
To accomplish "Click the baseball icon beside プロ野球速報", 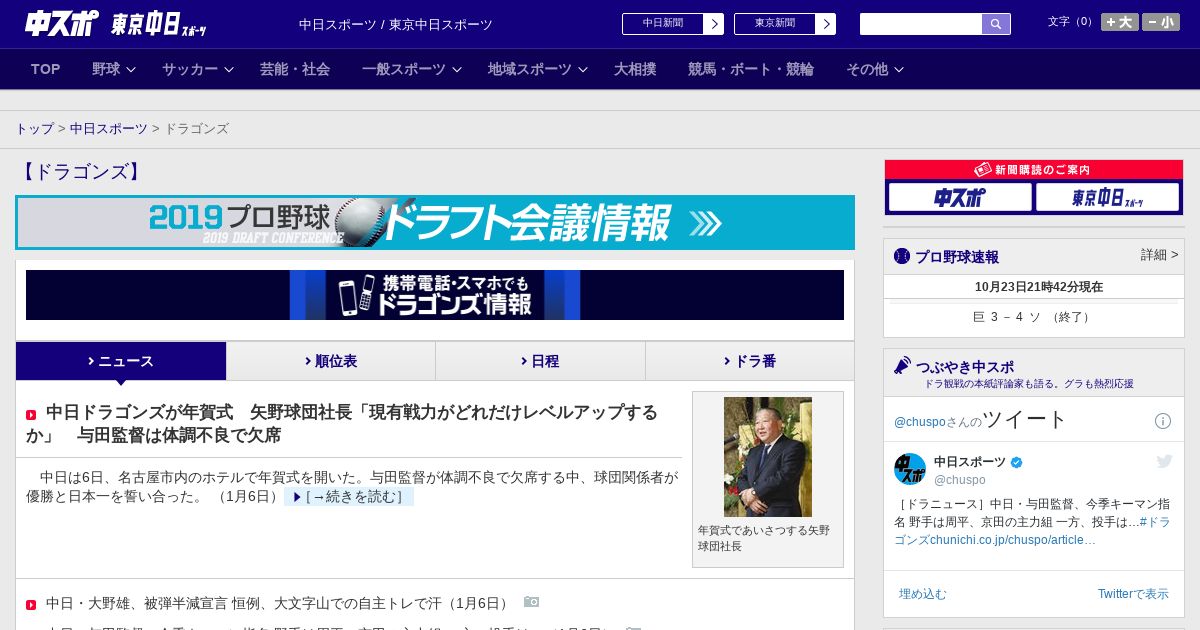I will click(x=902, y=256).
